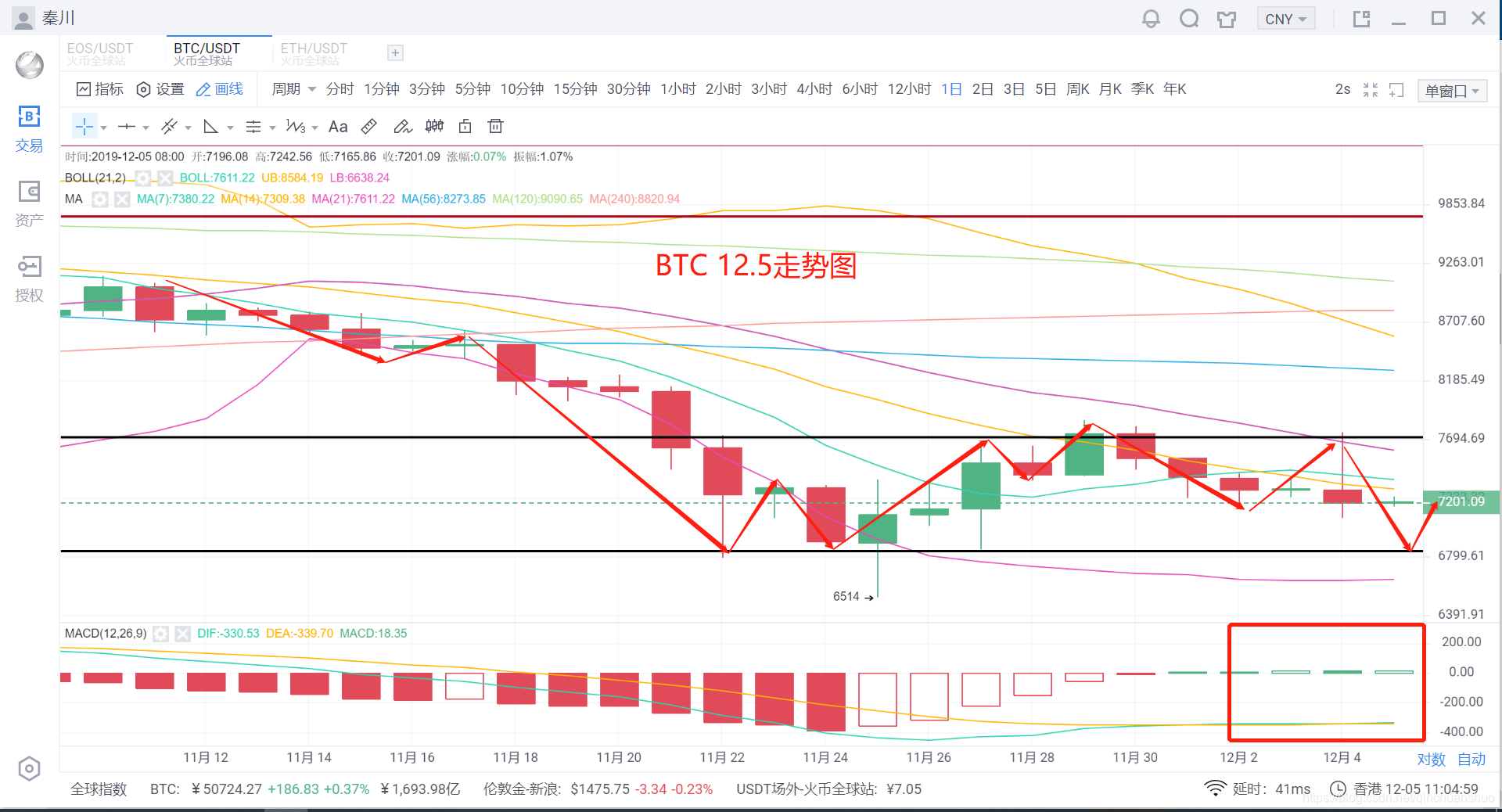Toggle 对数 logarithmic scale

click(1431, 759)
